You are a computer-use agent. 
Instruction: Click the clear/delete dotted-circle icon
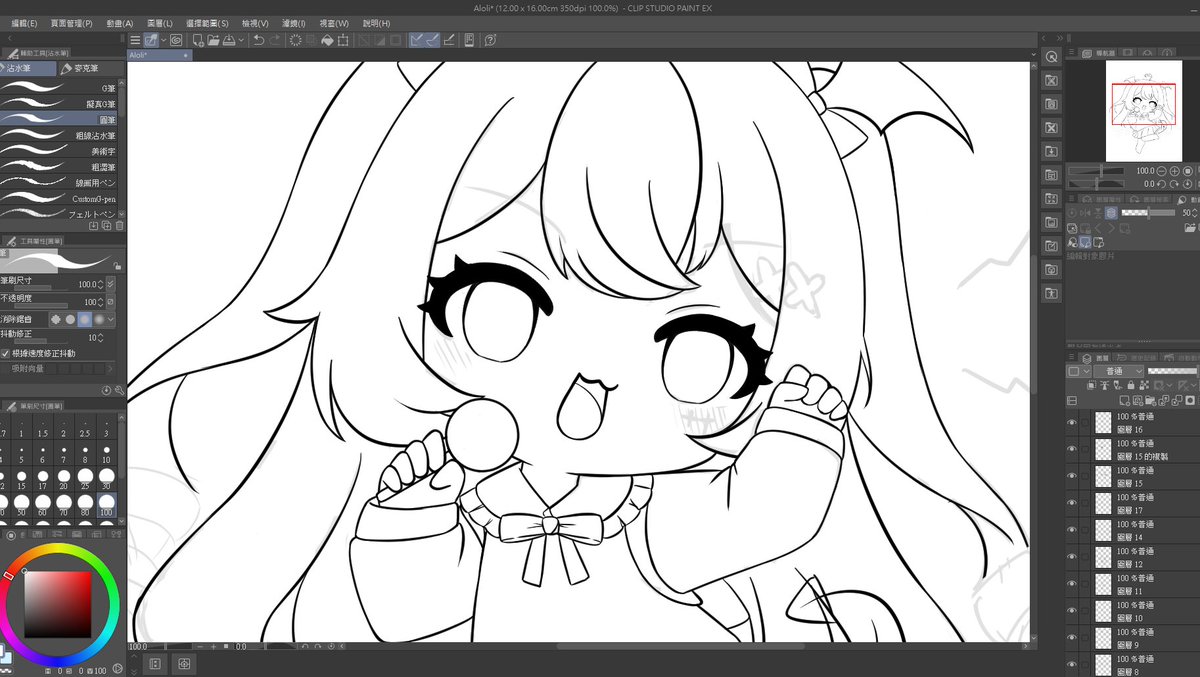296,40
